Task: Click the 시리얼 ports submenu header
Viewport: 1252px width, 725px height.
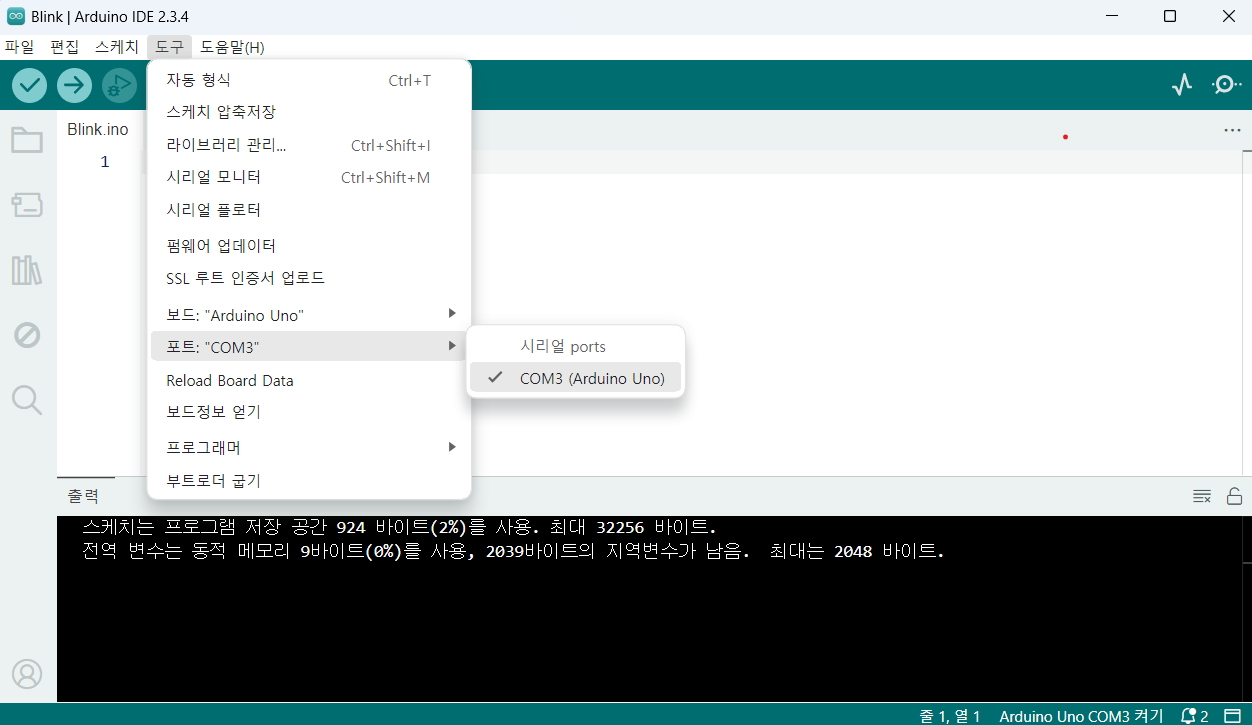Action: click(x=563, y=346)
